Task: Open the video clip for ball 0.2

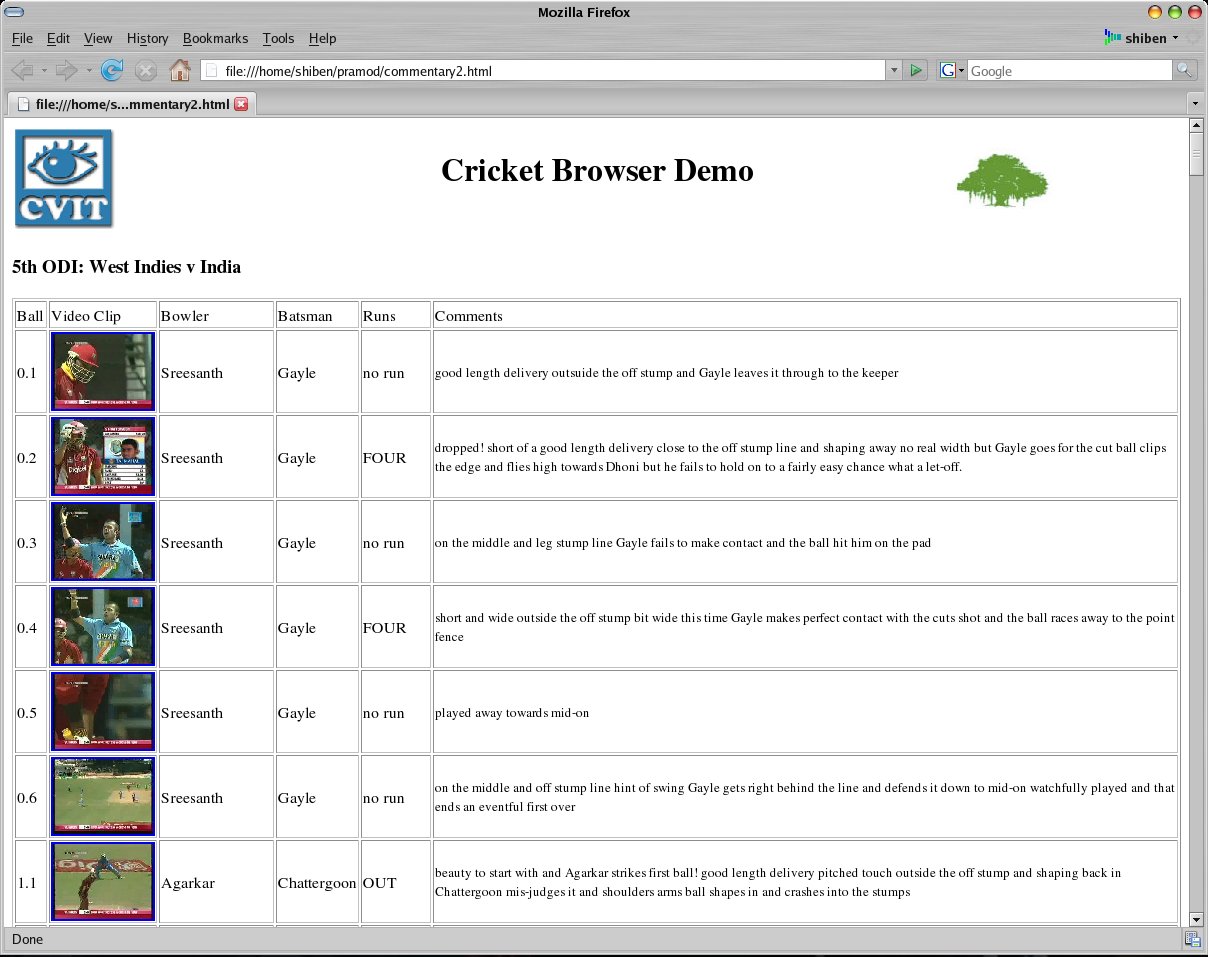Action: (x=103, y=457)
